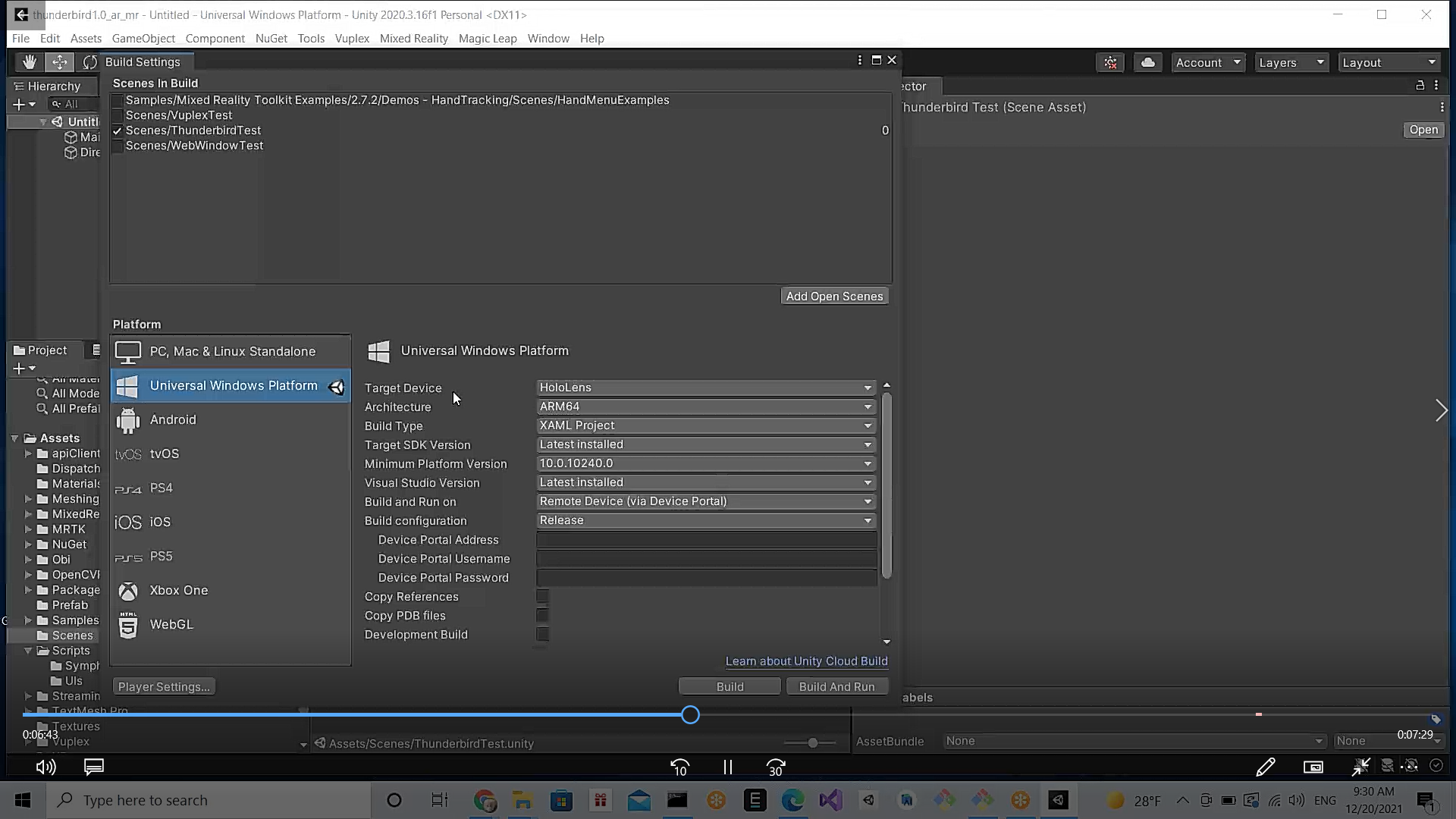Click the Visual Studio taskbar icon
Screen dimensions: 1456x819
(831, 800)
